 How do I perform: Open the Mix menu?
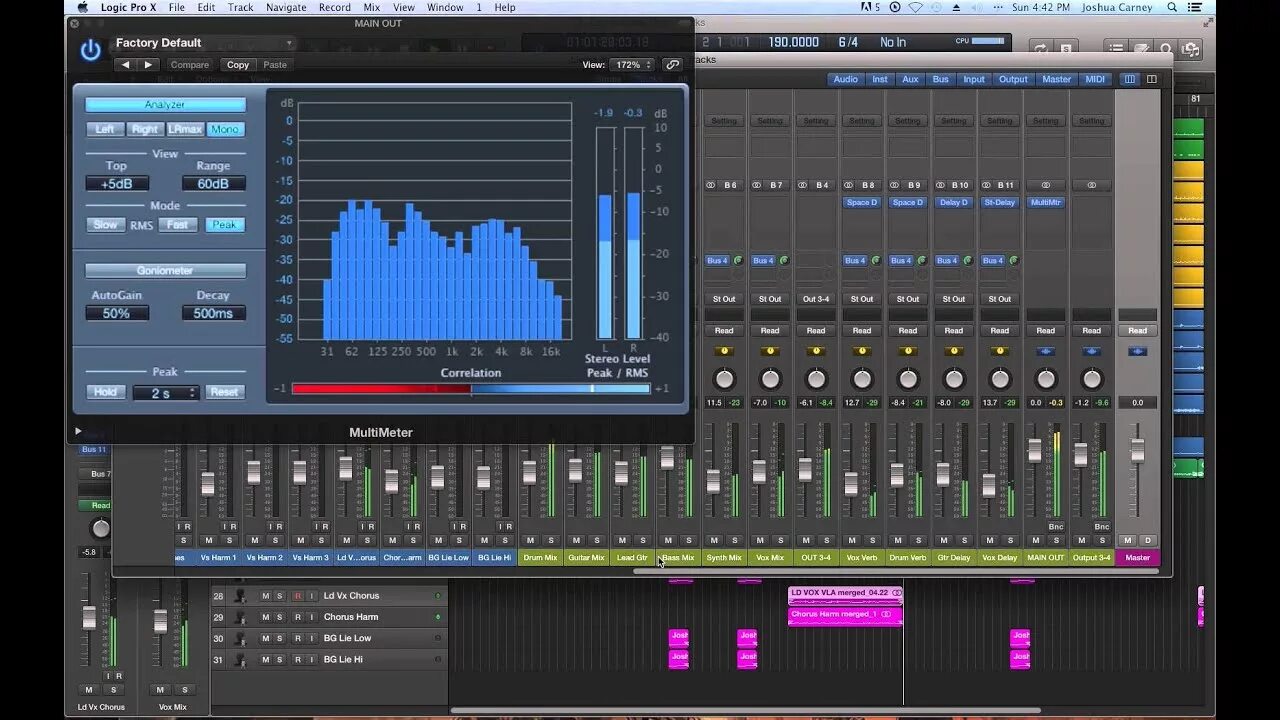372,7
